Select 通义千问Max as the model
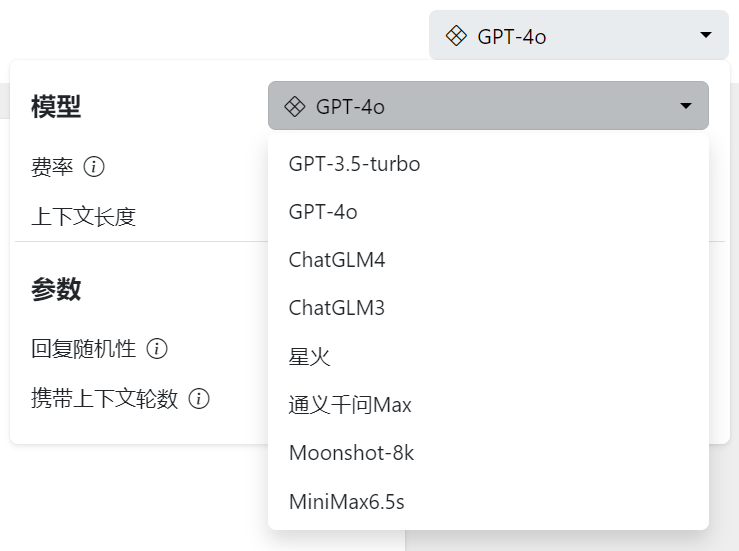 [x=350, y=405]
